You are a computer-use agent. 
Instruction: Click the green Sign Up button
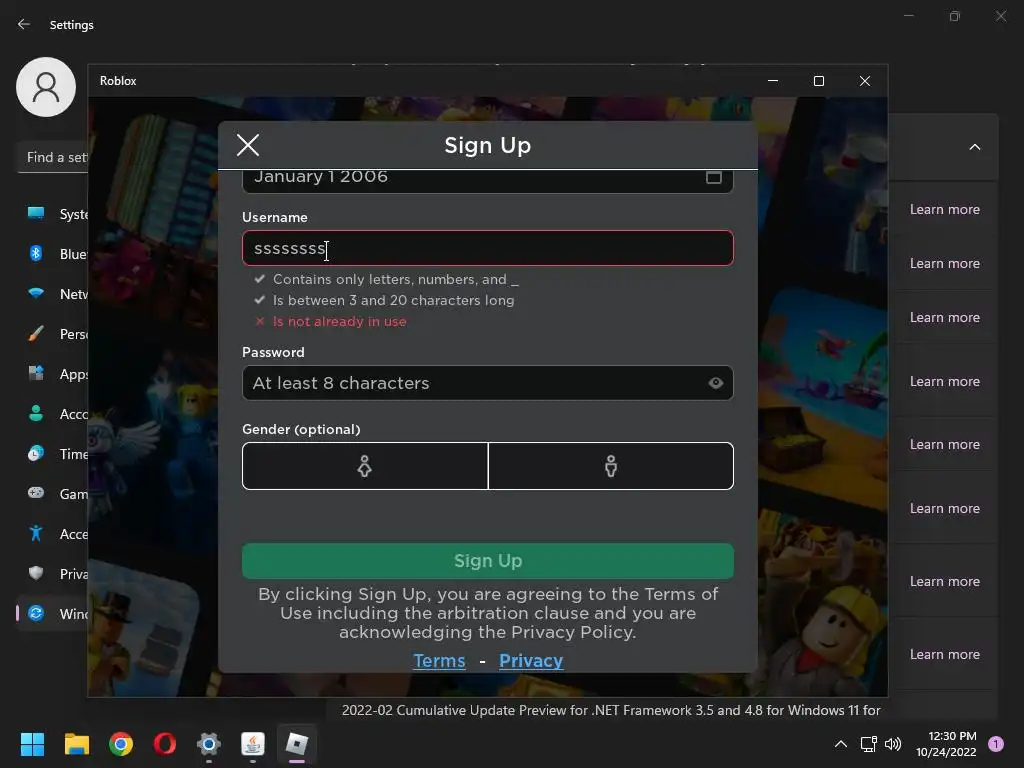coord(488,561)
